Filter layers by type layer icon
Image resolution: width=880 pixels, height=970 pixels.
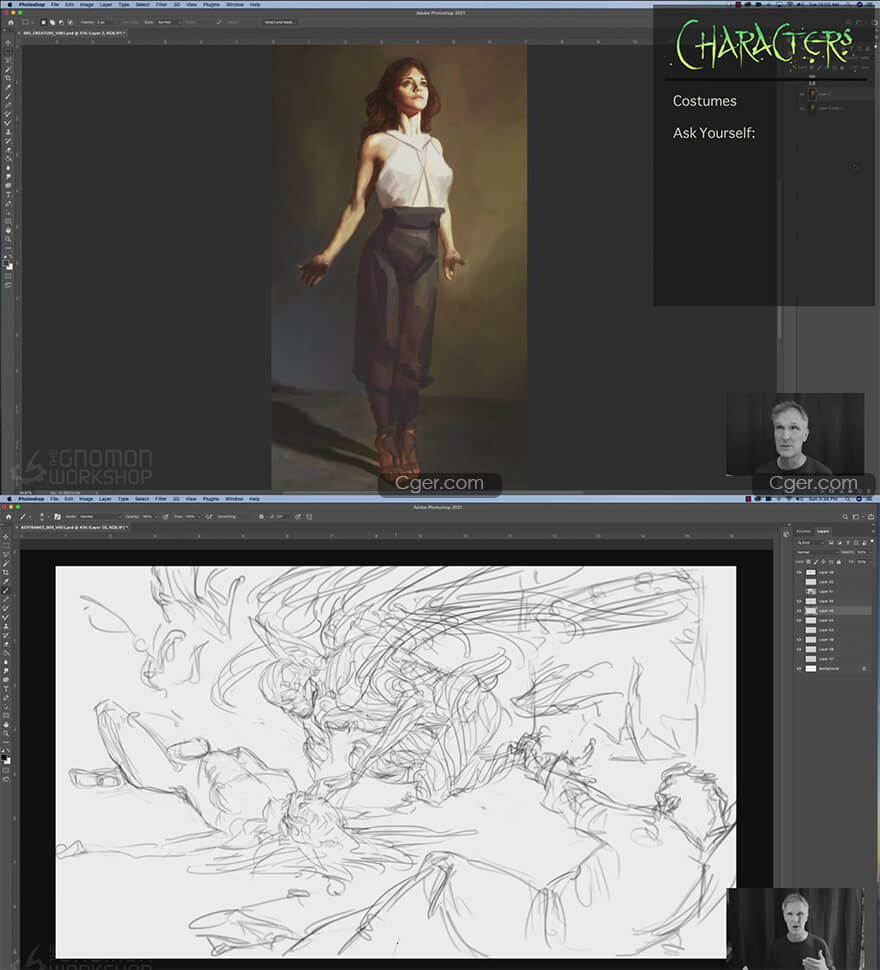point(848,543)
